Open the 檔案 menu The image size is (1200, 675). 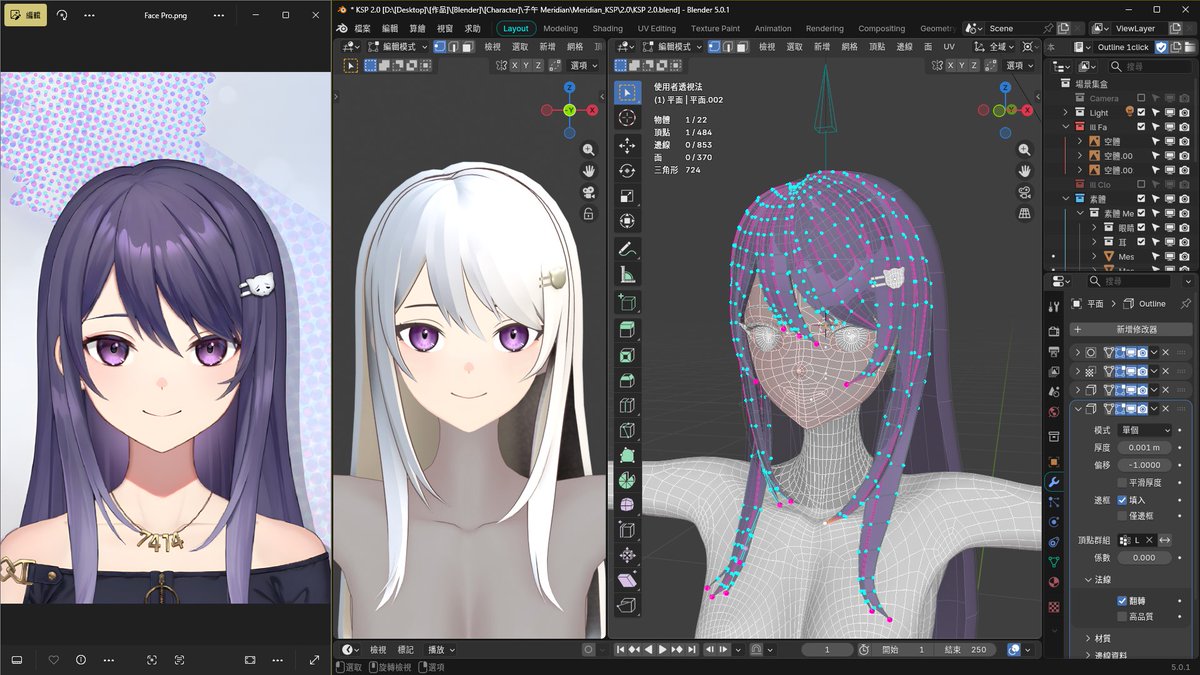362,29
